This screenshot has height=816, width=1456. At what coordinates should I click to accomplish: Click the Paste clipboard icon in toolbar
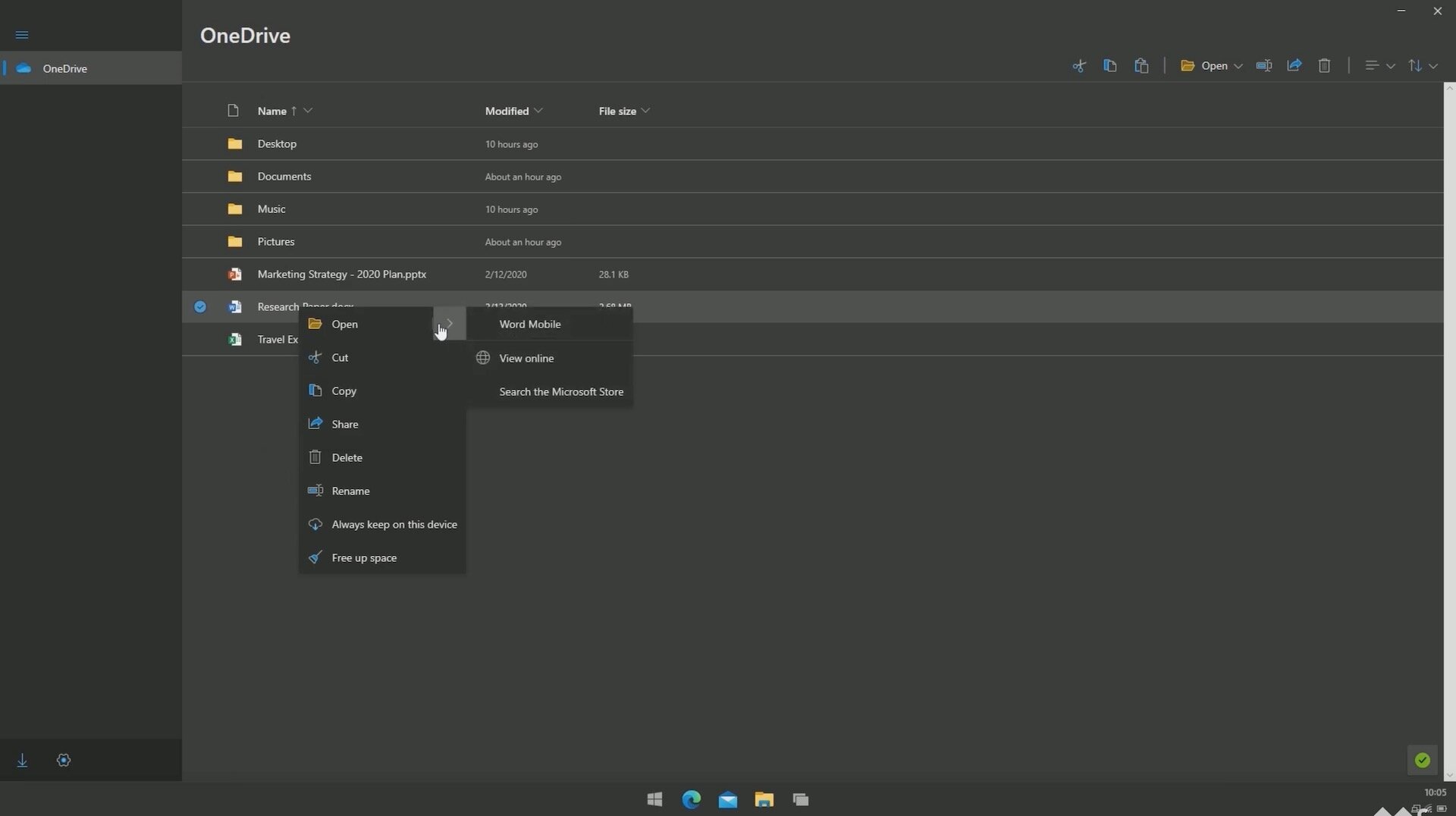point(1141,66)
